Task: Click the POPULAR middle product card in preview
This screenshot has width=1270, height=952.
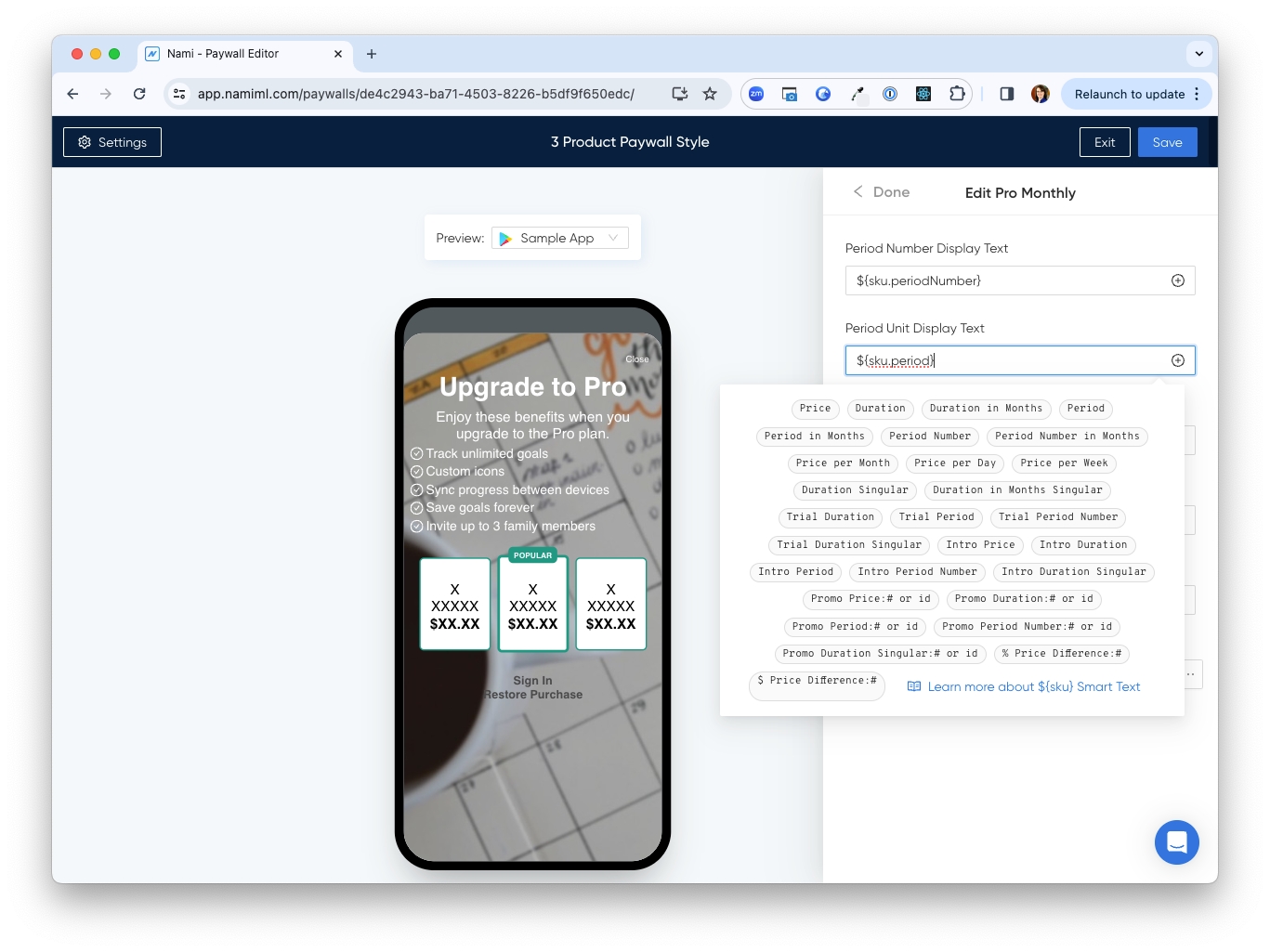Action: pos(533,602)
